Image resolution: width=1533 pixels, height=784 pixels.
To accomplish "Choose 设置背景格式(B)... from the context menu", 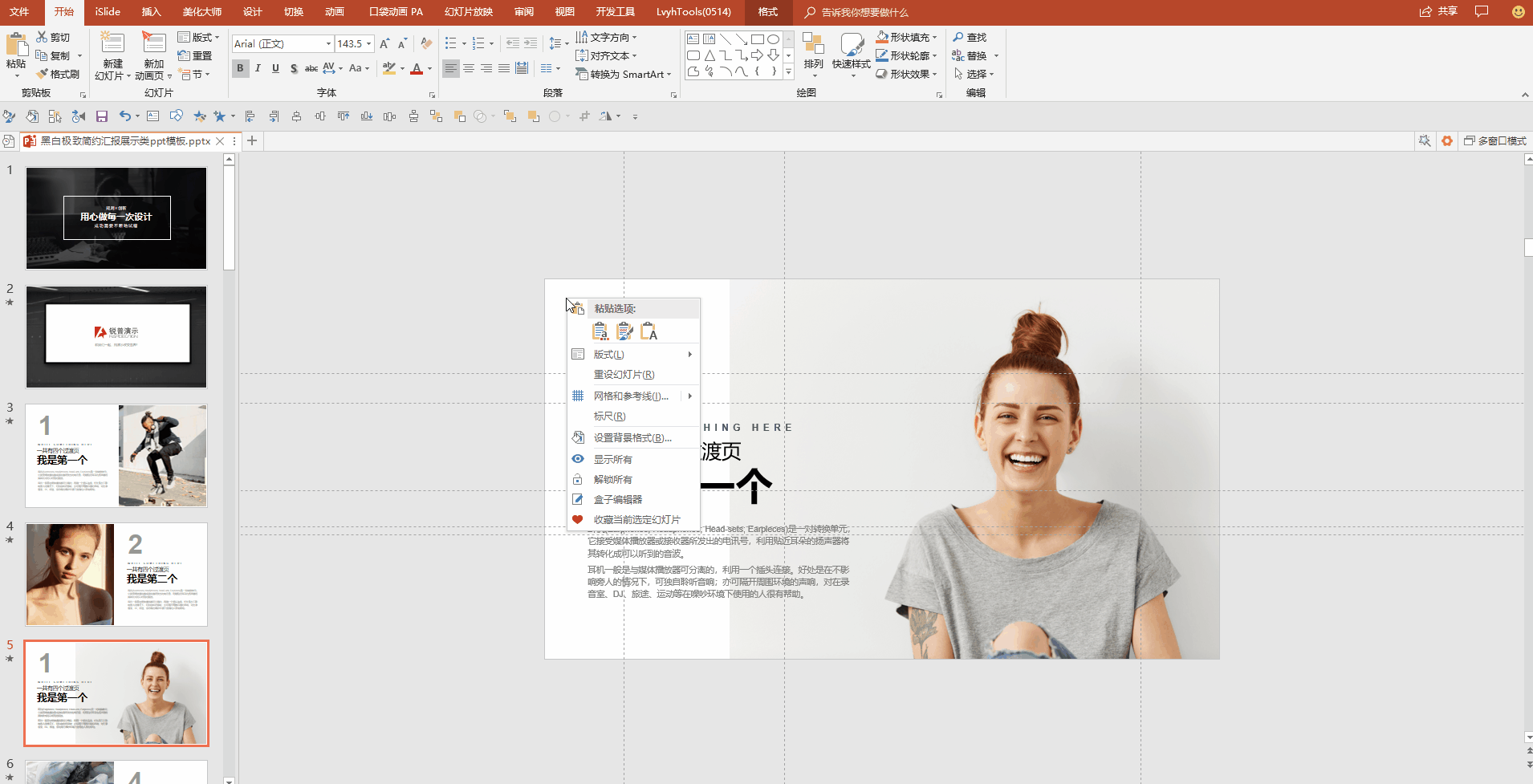I will 633,438.
